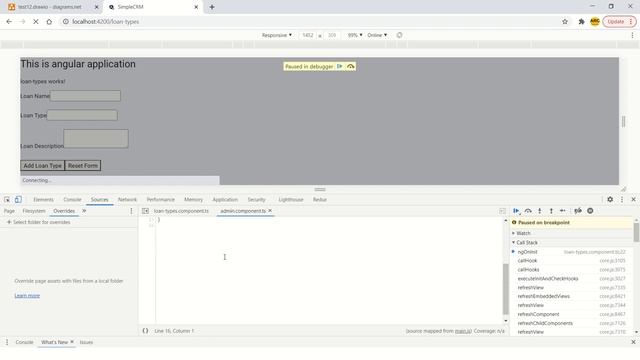640x360 pixels.
Task: Click the Loan Description text area
Action: point(96,139)
